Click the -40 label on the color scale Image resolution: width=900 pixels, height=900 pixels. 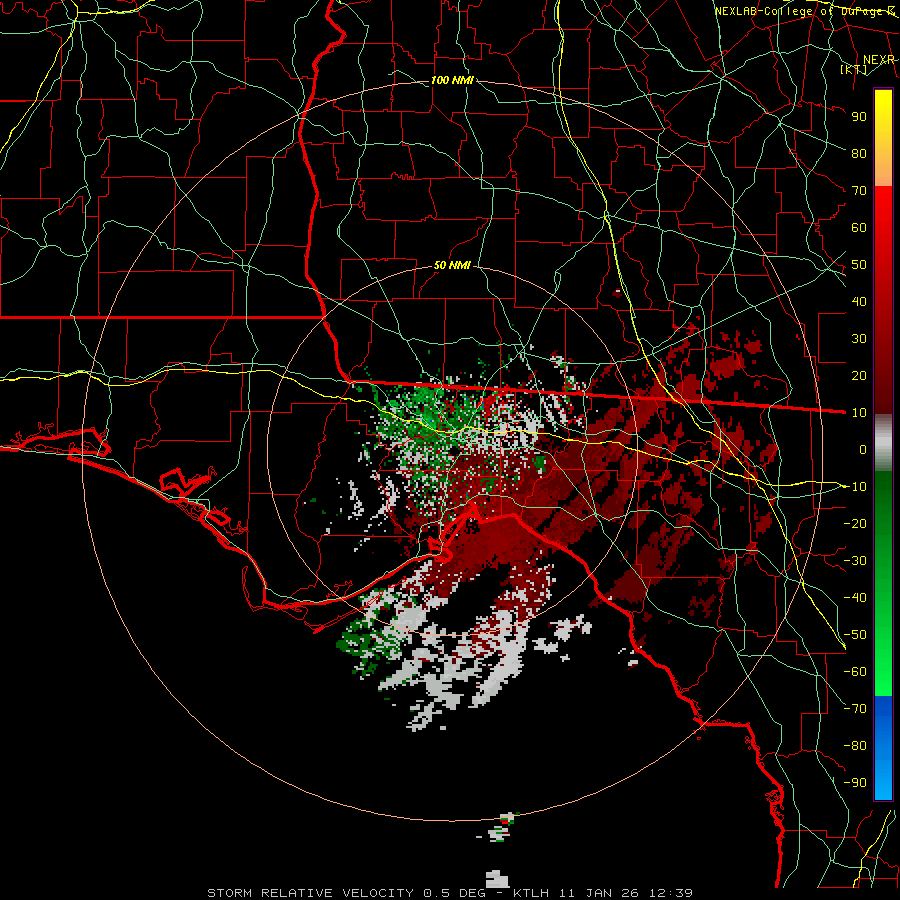(x=855, y=598)
